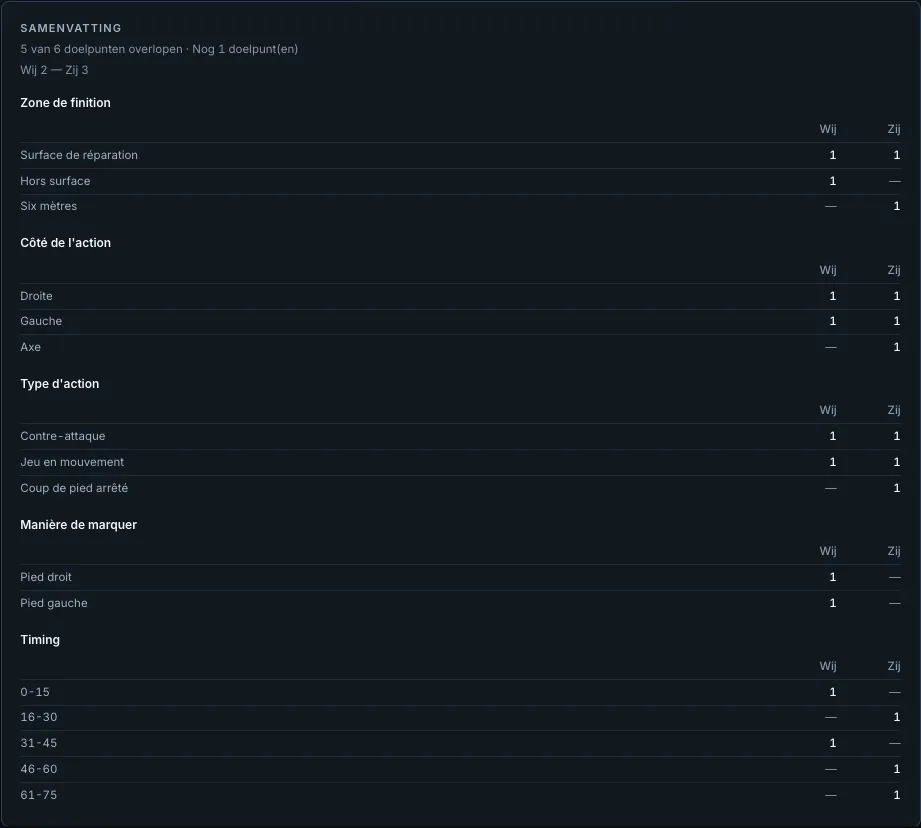Click the Jeu en mouvement row
The image size is (921, 828).
pyautogui.click(x=460, y=462)
